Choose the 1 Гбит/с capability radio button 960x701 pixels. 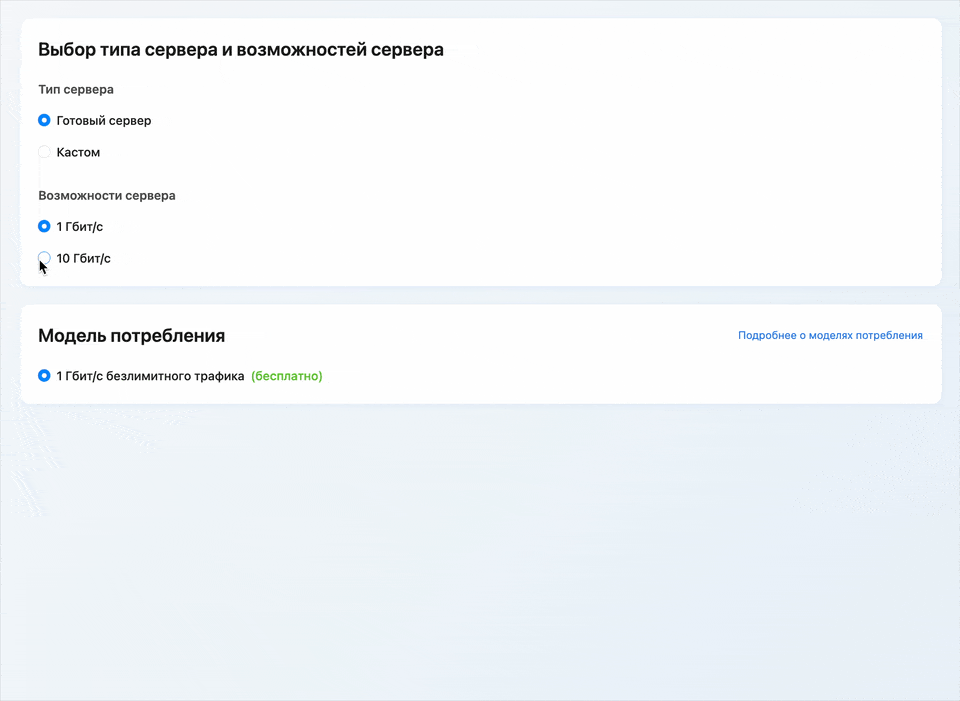pyautogui.click(x=44, y=226)
